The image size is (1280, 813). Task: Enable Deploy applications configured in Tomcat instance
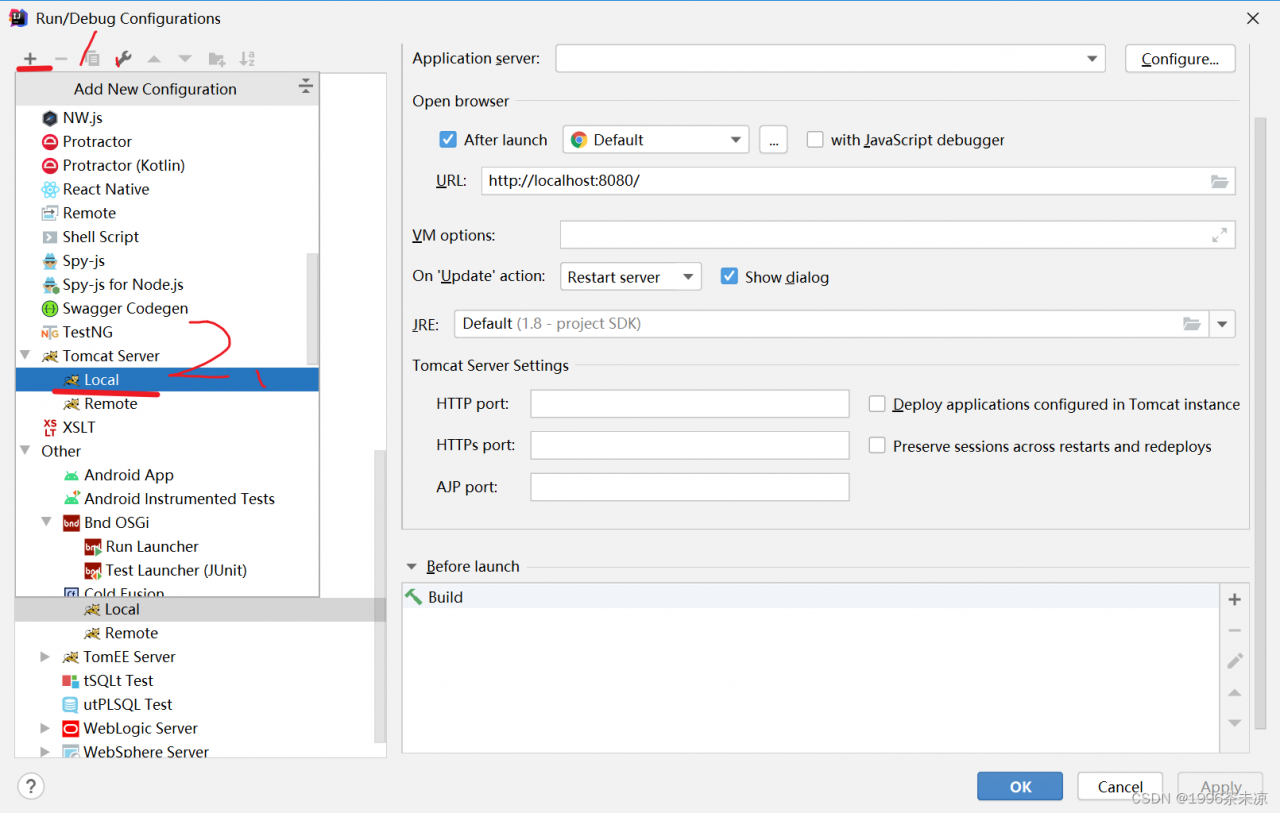click(x=877, y=404)
